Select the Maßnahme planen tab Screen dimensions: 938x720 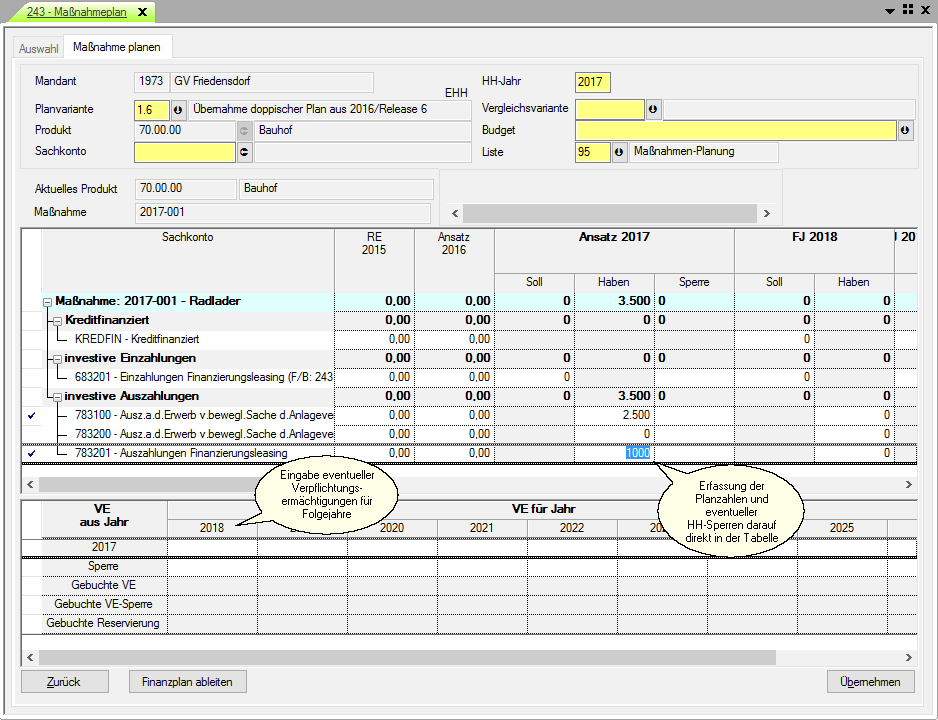[118, 47]
